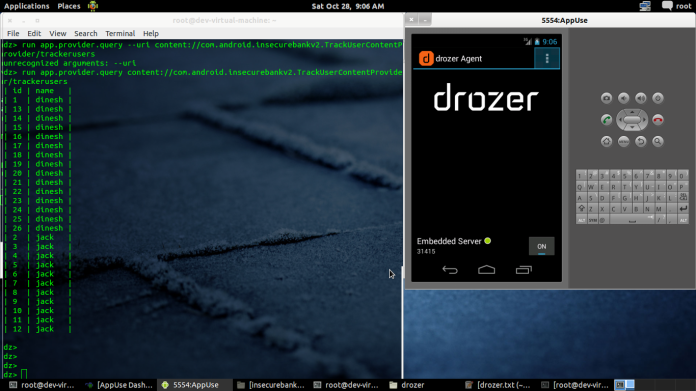The width and height of the screenshot is (696, 391).
Task: Click the D-pad down arrow
Action: [x=632, y=128]
